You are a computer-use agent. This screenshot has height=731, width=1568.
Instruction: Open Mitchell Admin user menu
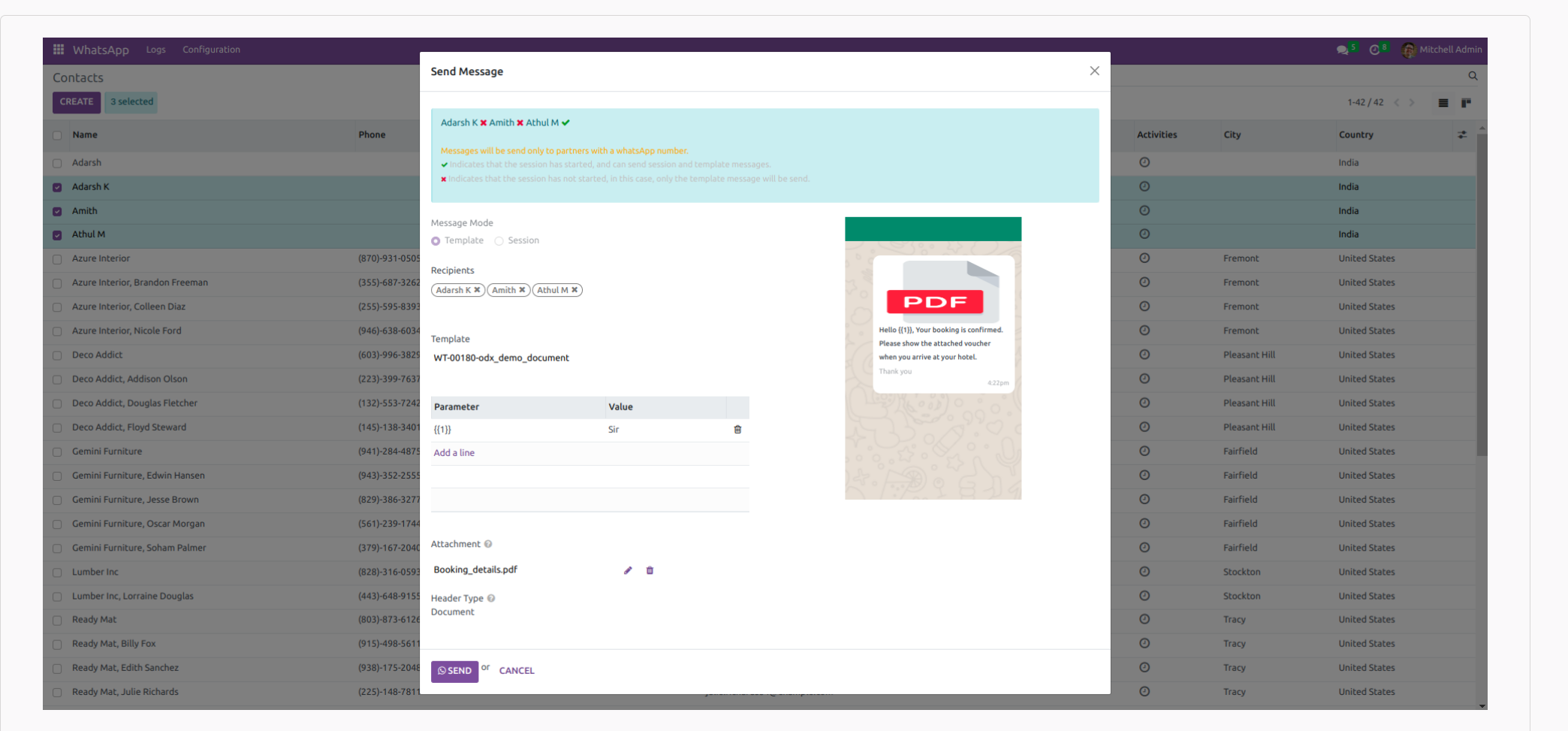pyautogui.click(x=1443, y=50)
